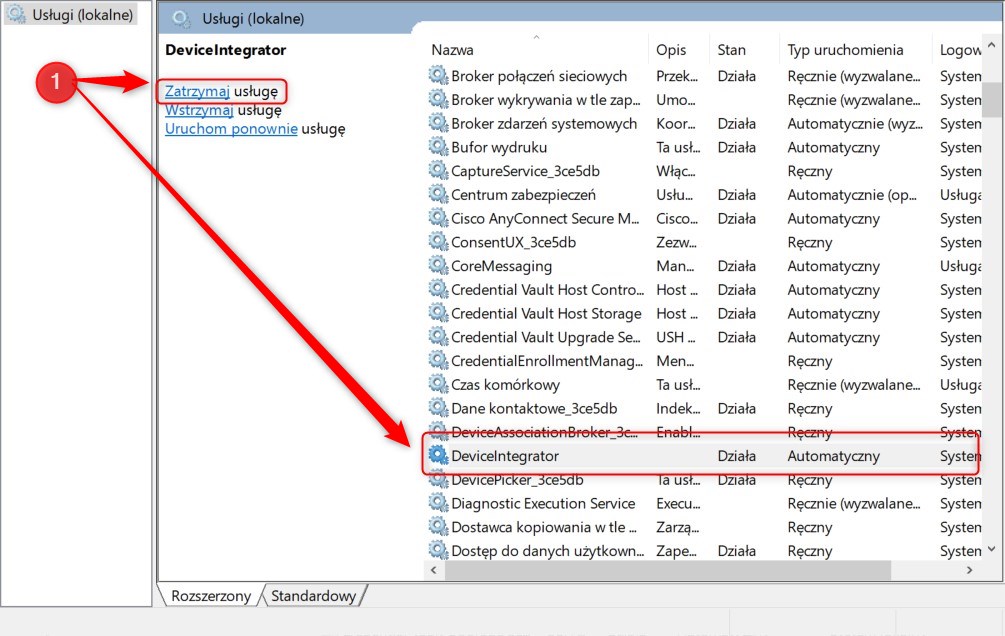This screenshot has height=636, width=1005.
Task: Click the Uruchom ponownie restart link
Action: (231, 129)
